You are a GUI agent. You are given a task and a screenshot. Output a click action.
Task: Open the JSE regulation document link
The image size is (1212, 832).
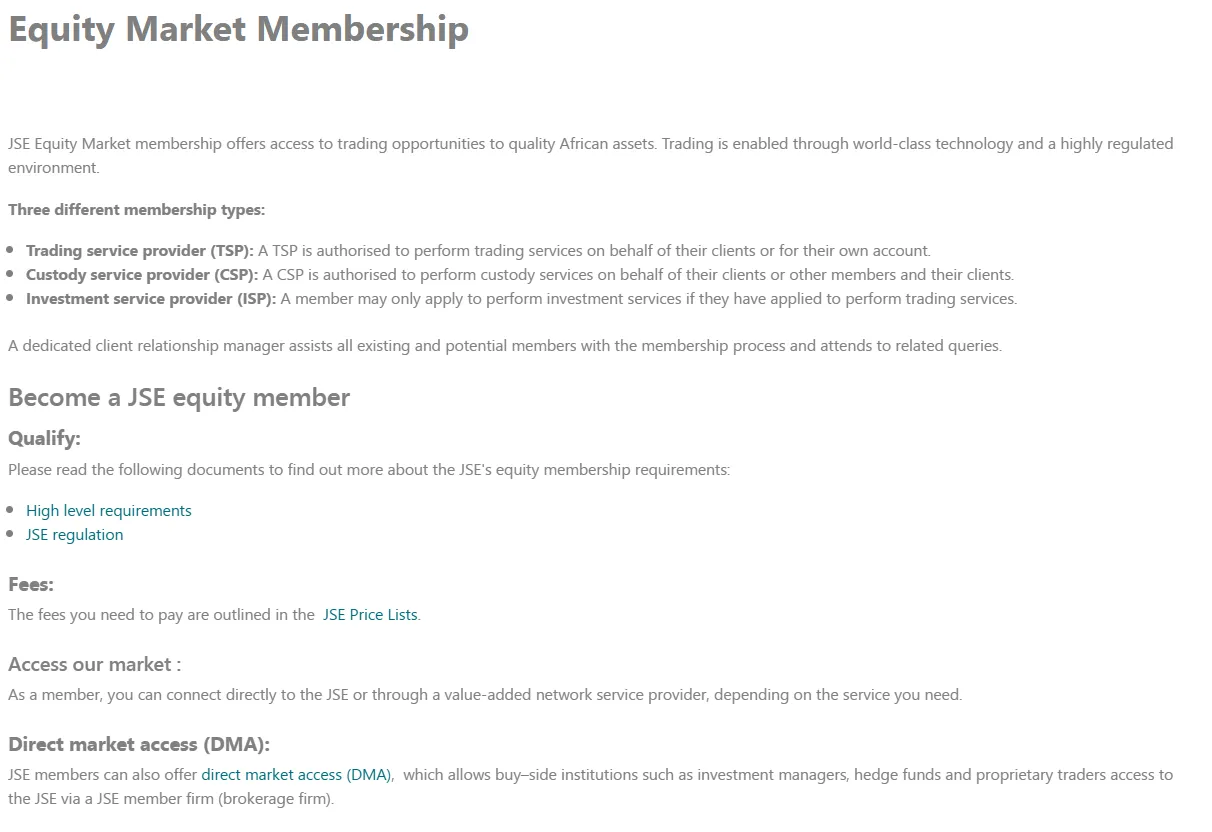(75, 535)
